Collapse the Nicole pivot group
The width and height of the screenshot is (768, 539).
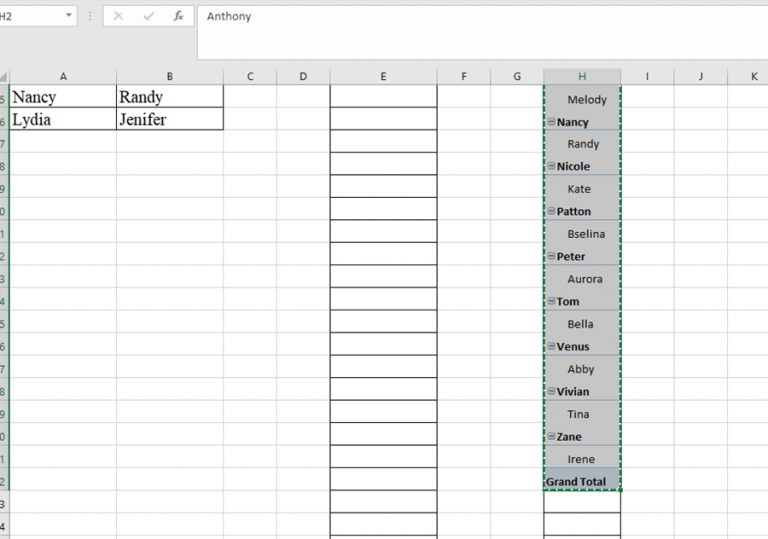(551, 166)
